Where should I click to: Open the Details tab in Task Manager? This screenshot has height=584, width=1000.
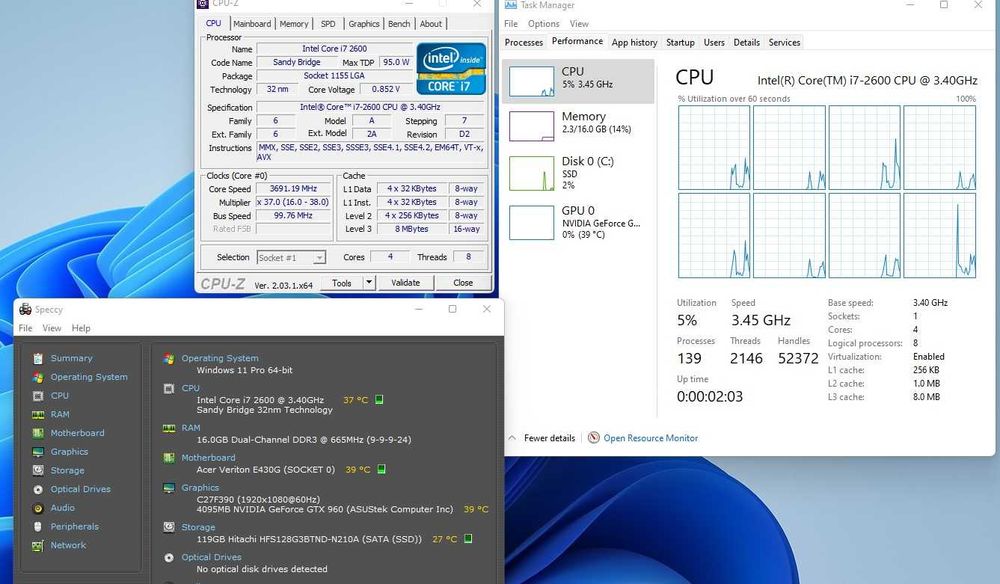pyautogui.click(x=747, y=42)
